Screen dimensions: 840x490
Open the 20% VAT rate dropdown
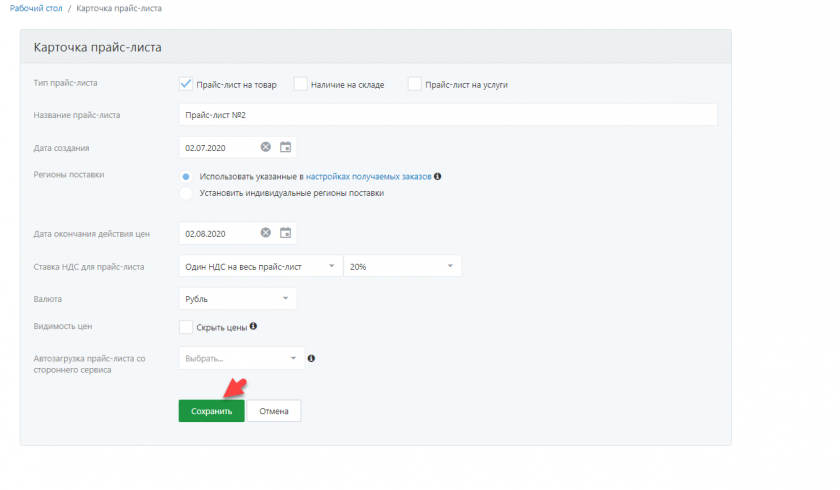click(x=402, y=266)
